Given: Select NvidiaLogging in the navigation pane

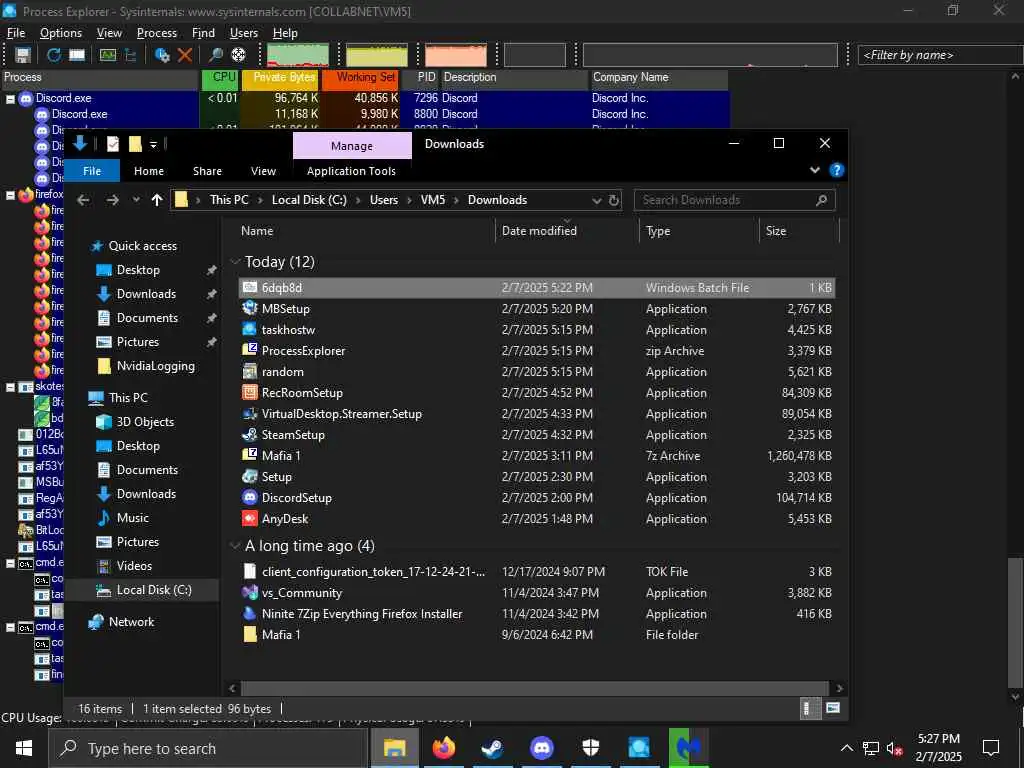Looking at the screenshot, I should point(155,366).
